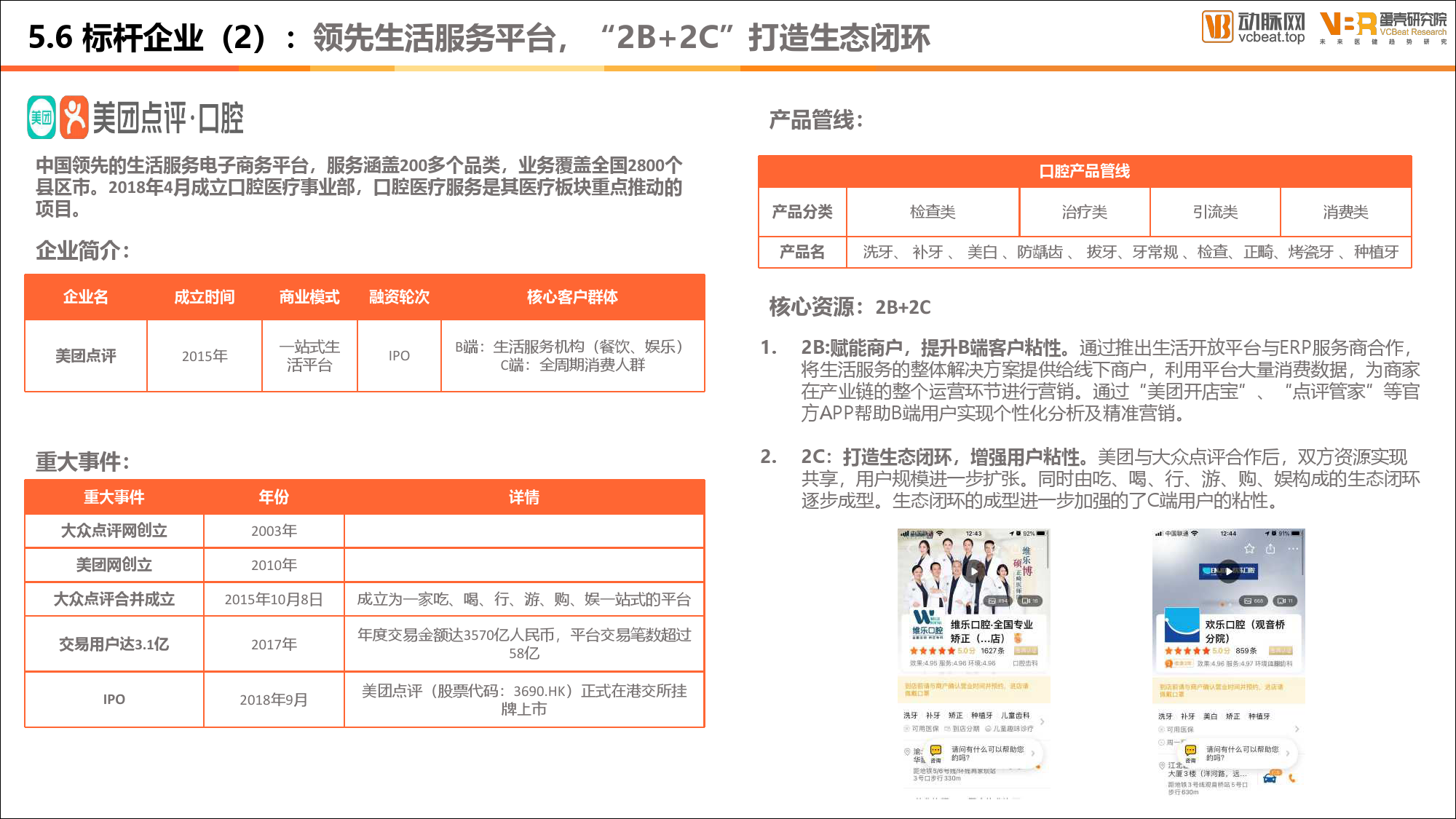The image size is (1456, 819).
Task: Tap the star favorite icon on 欢乐口腔 screen
Action: click(x=1249, y=549)
